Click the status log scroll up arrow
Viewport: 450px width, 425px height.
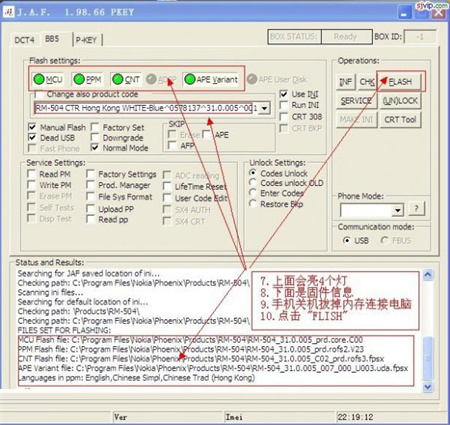click(x=428, y=275)
